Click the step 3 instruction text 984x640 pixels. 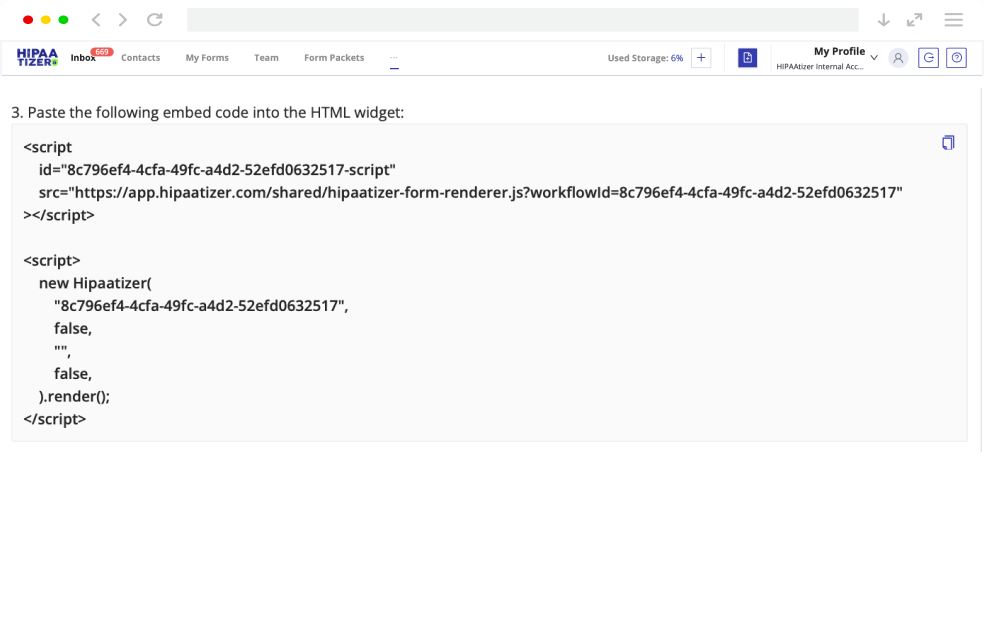[x=208, y=112]
